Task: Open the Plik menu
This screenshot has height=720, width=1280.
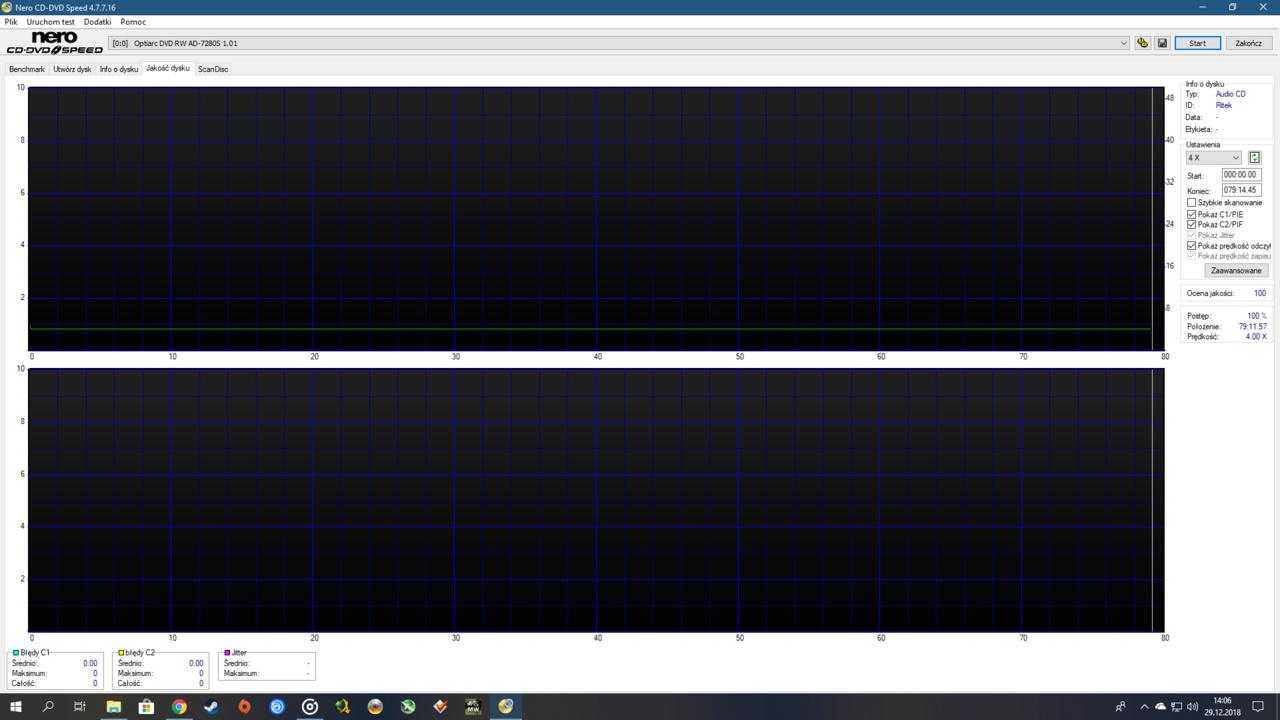Action: [11, 21]
